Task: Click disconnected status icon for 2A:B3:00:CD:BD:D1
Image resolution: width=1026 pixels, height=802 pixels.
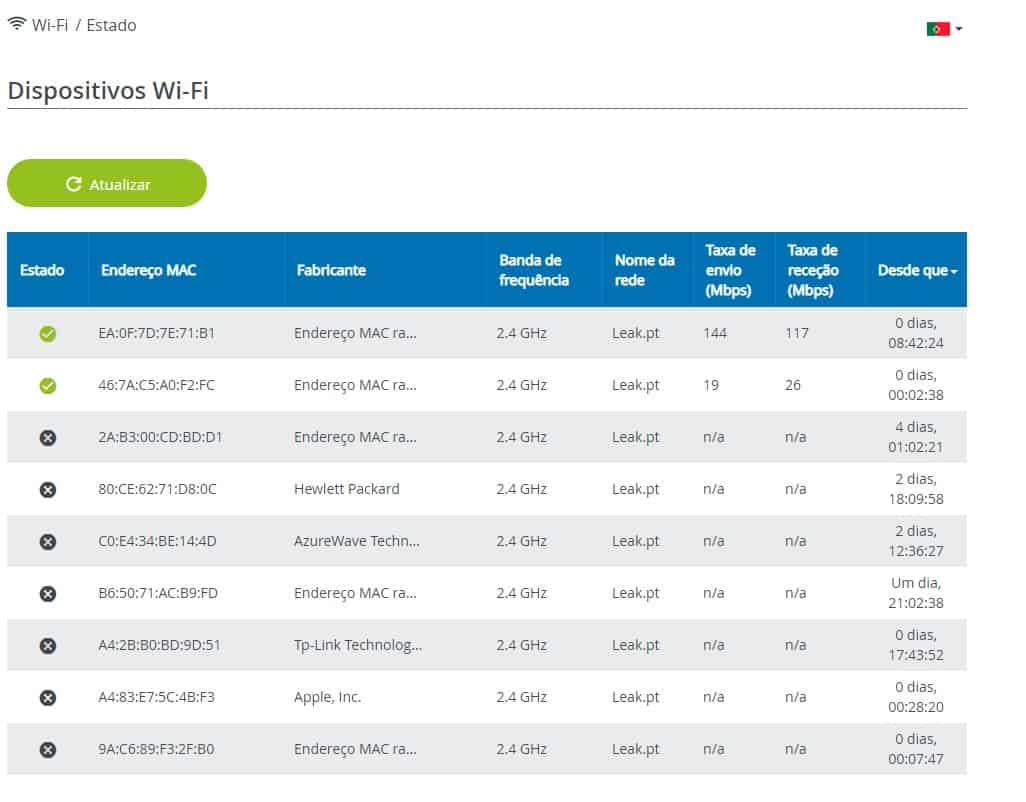Action: click(47, 438)
